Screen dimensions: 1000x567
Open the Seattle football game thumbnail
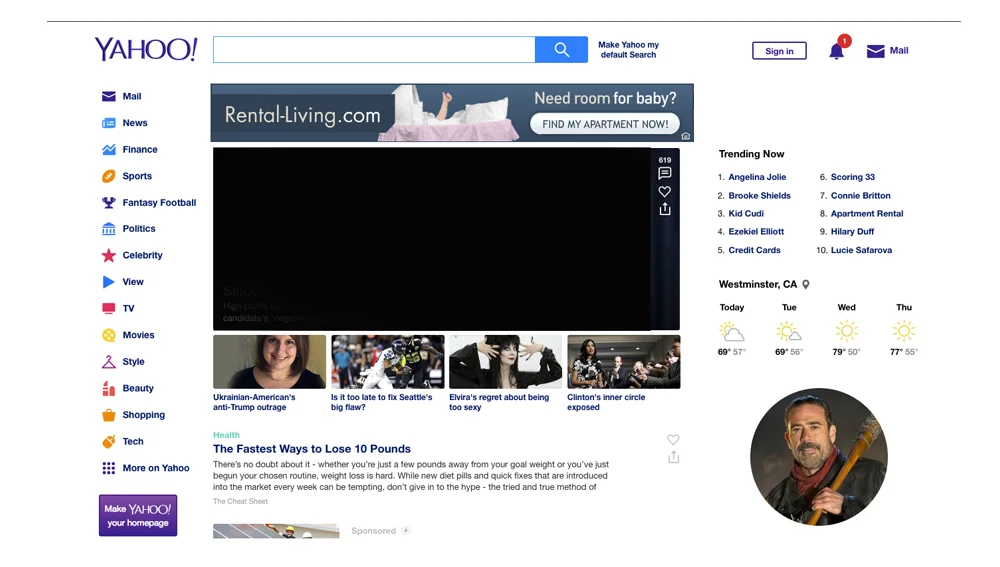click(x=388, y=362)
